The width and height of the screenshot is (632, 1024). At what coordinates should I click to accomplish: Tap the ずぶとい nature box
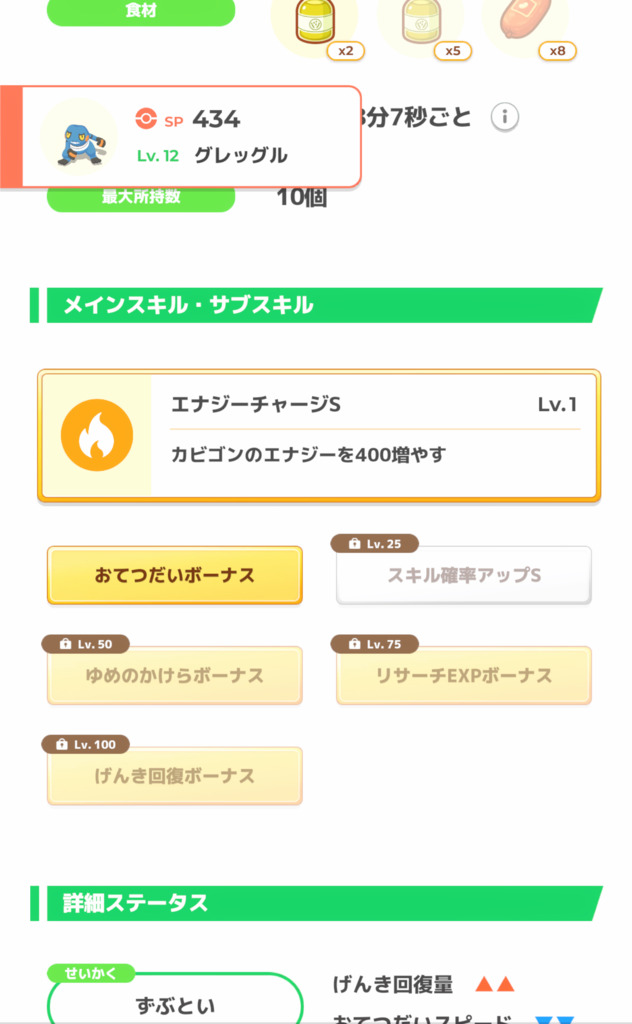tap(175, 1004)
